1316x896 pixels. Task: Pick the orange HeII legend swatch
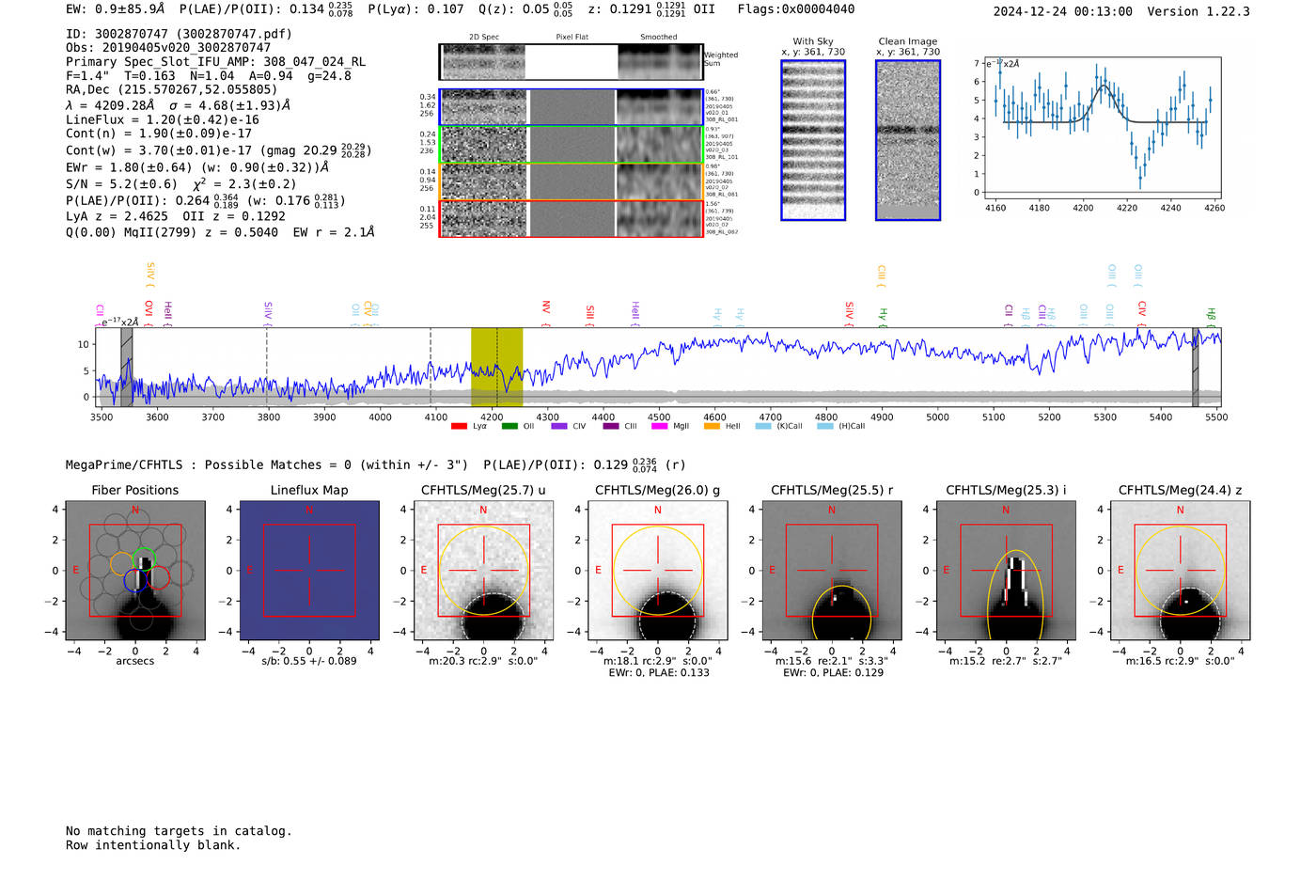[712, 427]
